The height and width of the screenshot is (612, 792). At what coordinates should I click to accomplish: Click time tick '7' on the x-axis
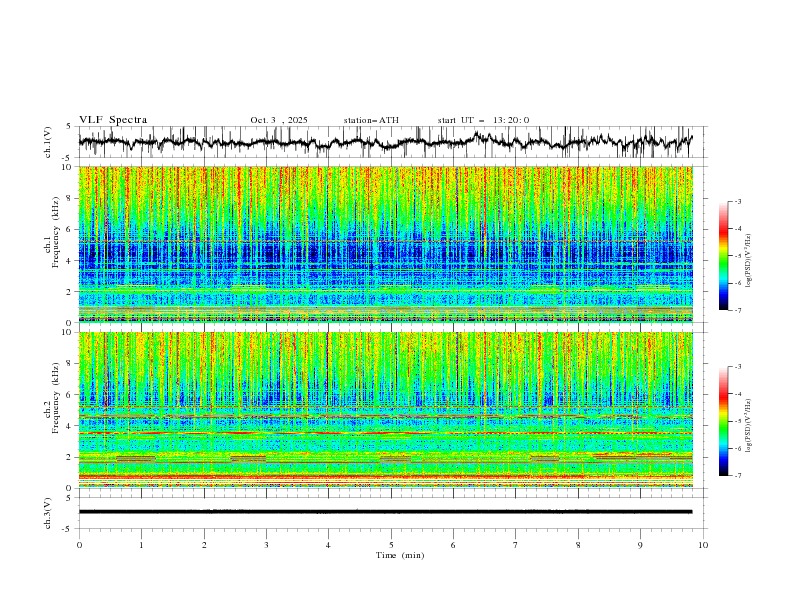(516, 545)
